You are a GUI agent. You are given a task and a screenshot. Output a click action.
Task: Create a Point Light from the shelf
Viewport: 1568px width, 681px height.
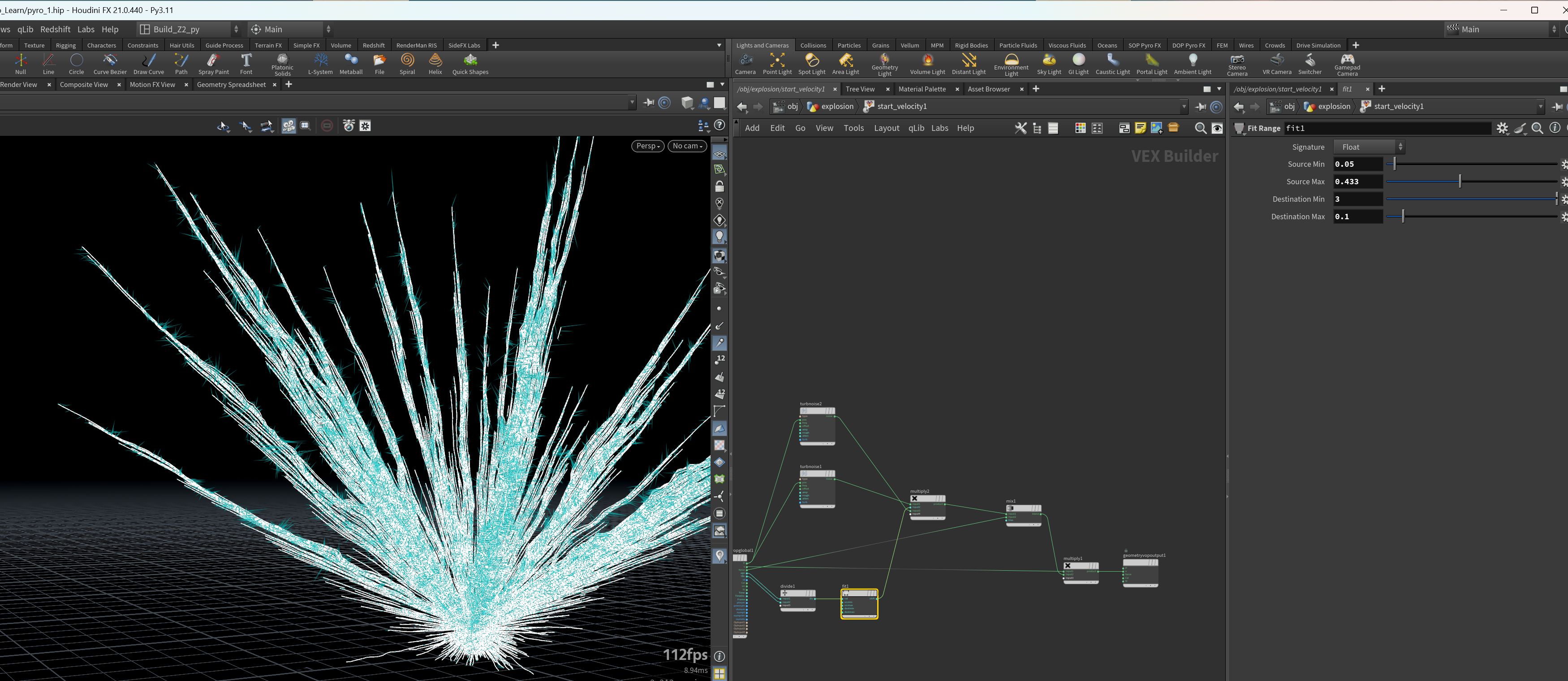[777, 63]
